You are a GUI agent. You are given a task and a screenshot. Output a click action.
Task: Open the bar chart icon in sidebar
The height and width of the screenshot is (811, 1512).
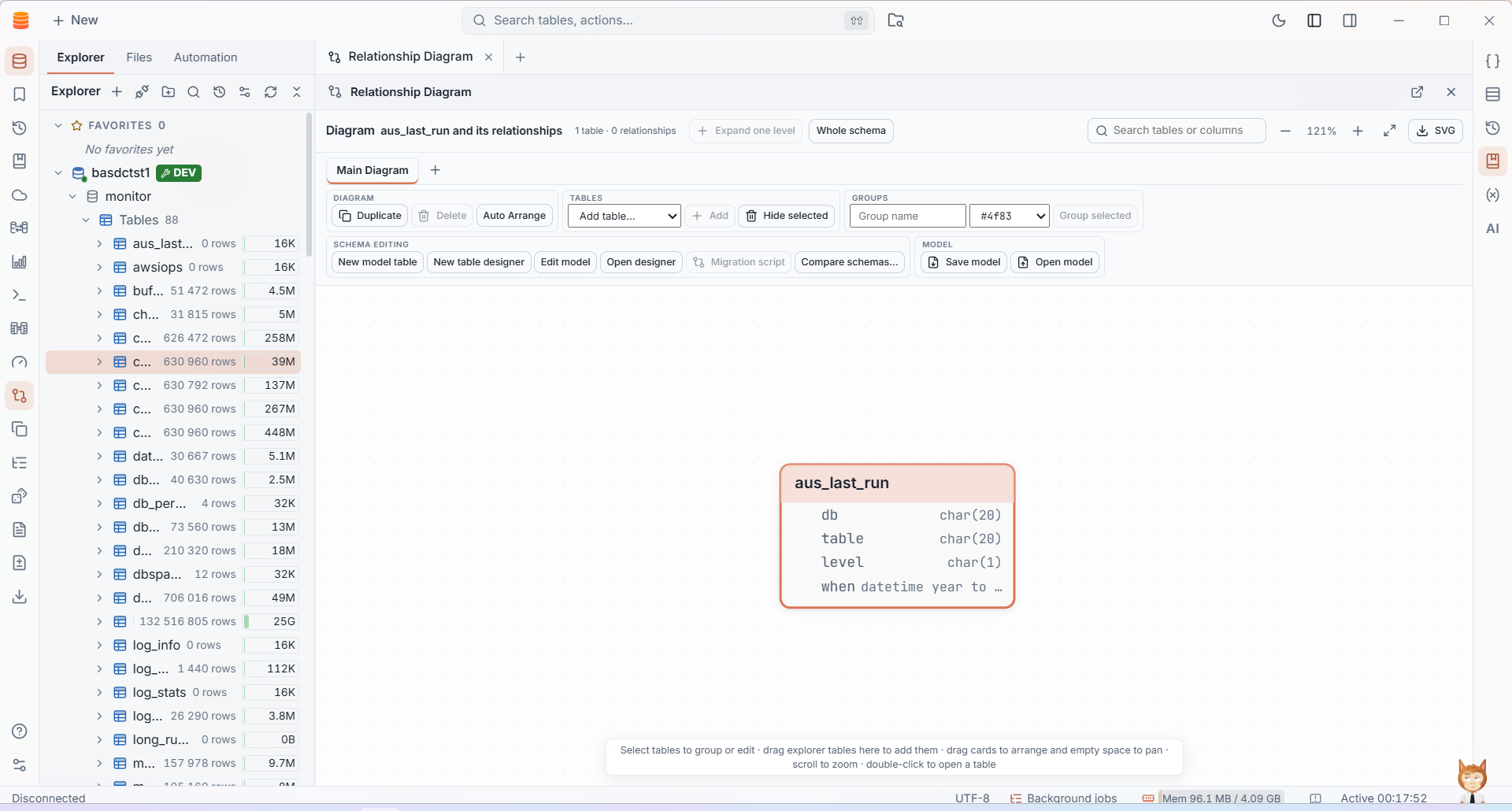pyautogui.click(x=20, y=261)
